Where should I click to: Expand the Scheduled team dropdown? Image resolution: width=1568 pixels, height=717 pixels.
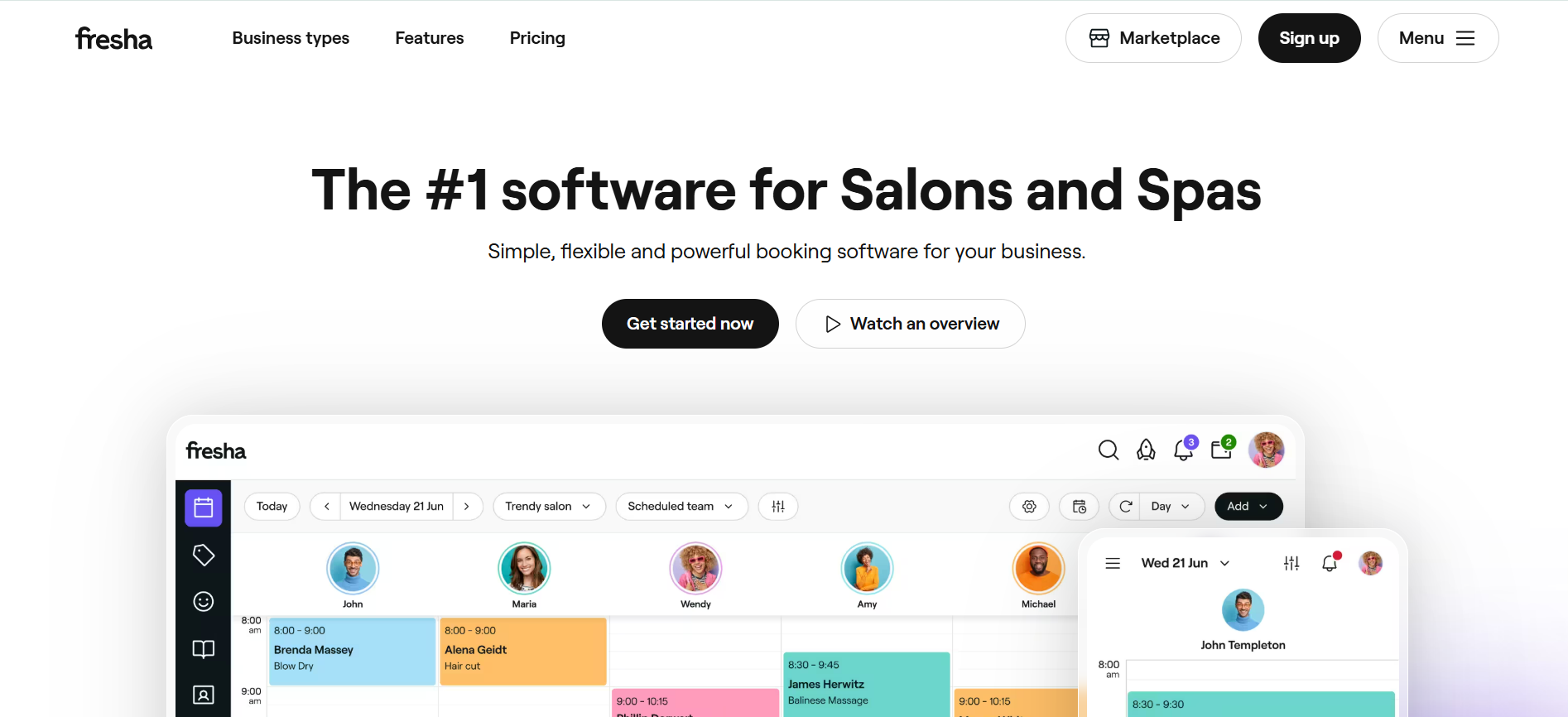[x=681, y=506]
